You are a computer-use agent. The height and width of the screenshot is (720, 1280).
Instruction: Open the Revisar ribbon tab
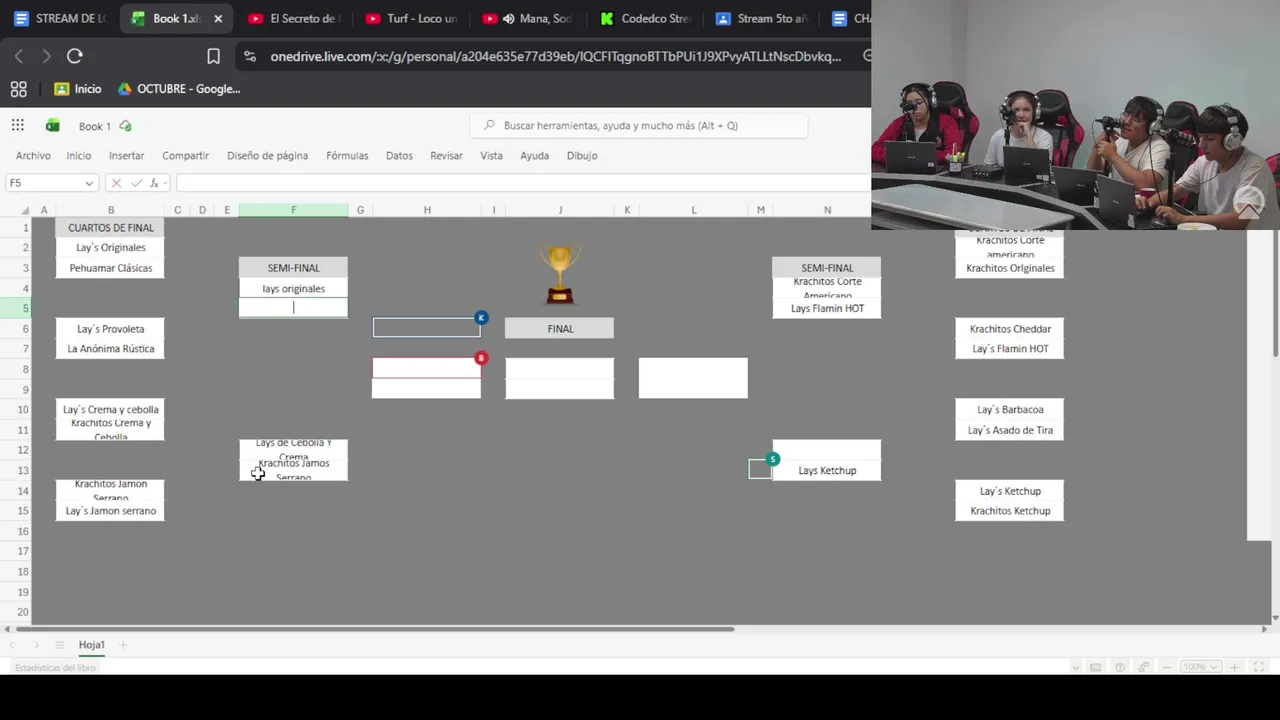446,155
